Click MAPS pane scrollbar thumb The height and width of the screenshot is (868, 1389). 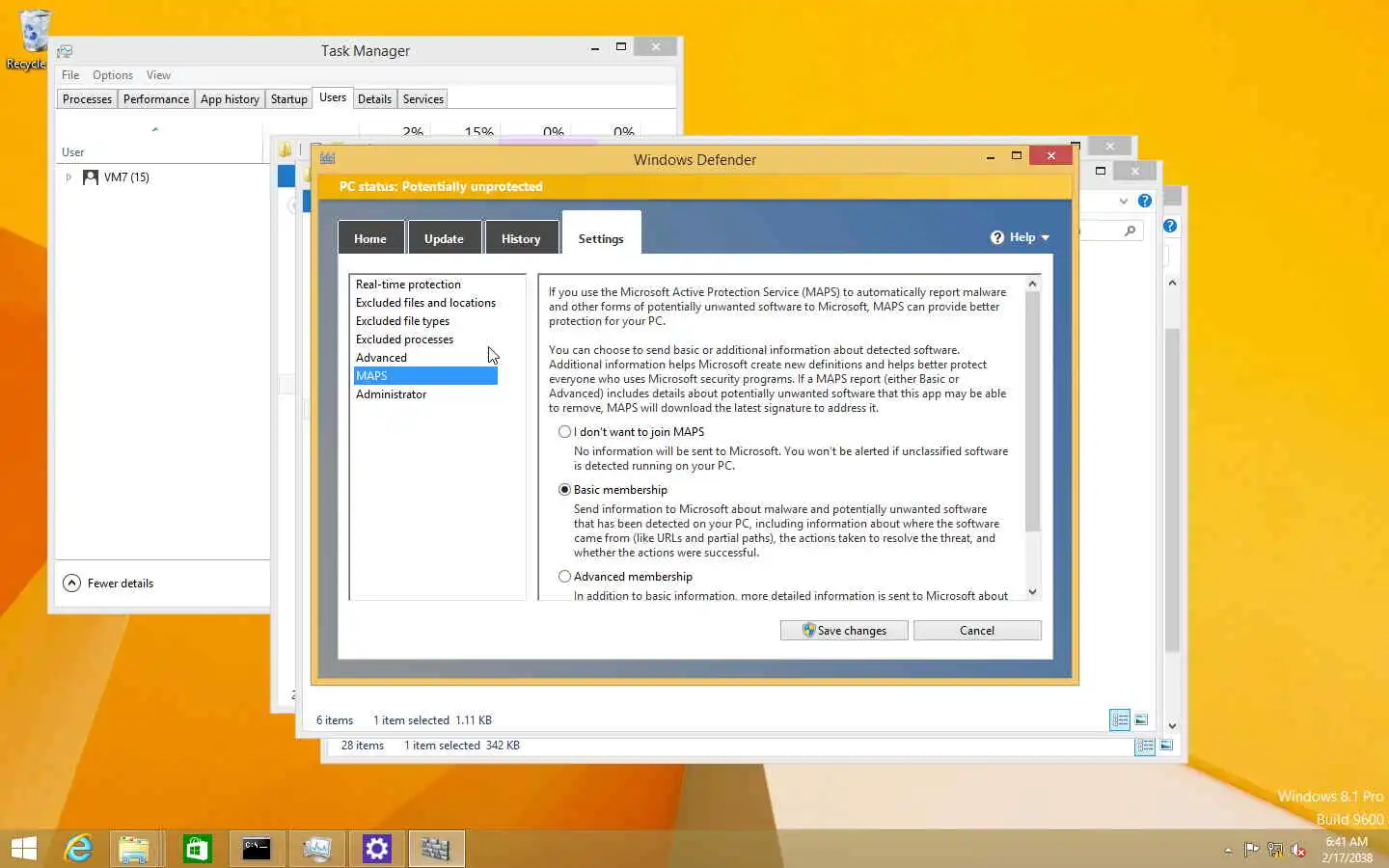[1032, 412]
